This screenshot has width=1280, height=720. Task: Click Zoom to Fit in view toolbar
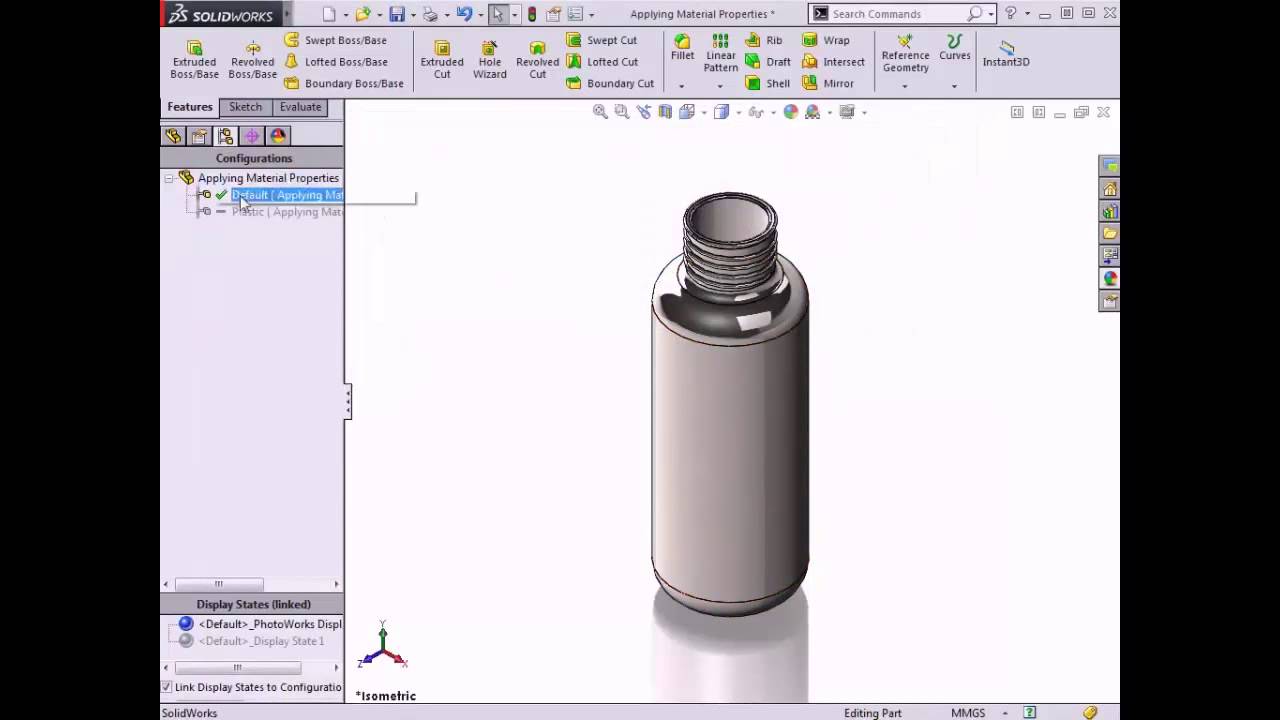coord(599,111)
